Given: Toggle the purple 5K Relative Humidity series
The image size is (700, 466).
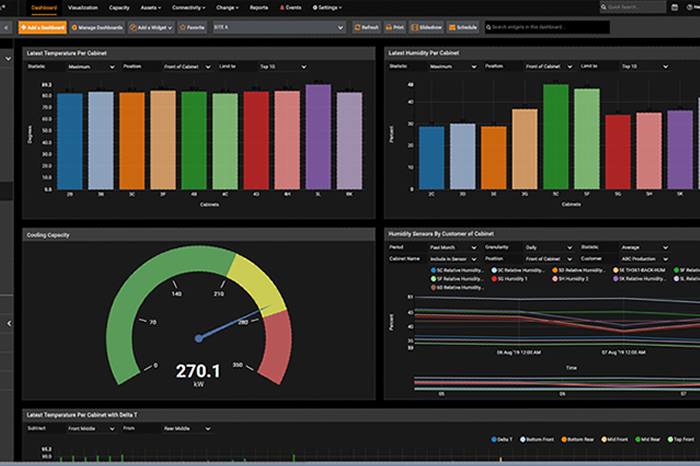Looking at the screenshot, I should pyautogui.click(x=639, y=279).
